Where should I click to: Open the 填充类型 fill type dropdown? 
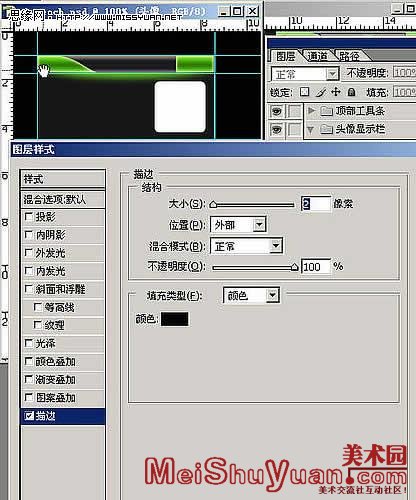coord(272,295)
